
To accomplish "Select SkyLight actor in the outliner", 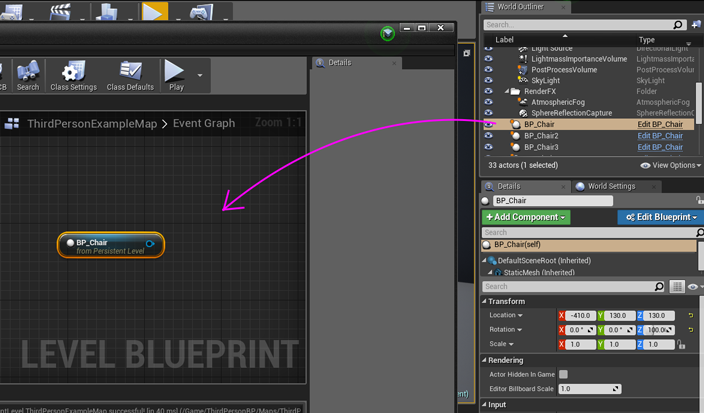I will 546,80.
